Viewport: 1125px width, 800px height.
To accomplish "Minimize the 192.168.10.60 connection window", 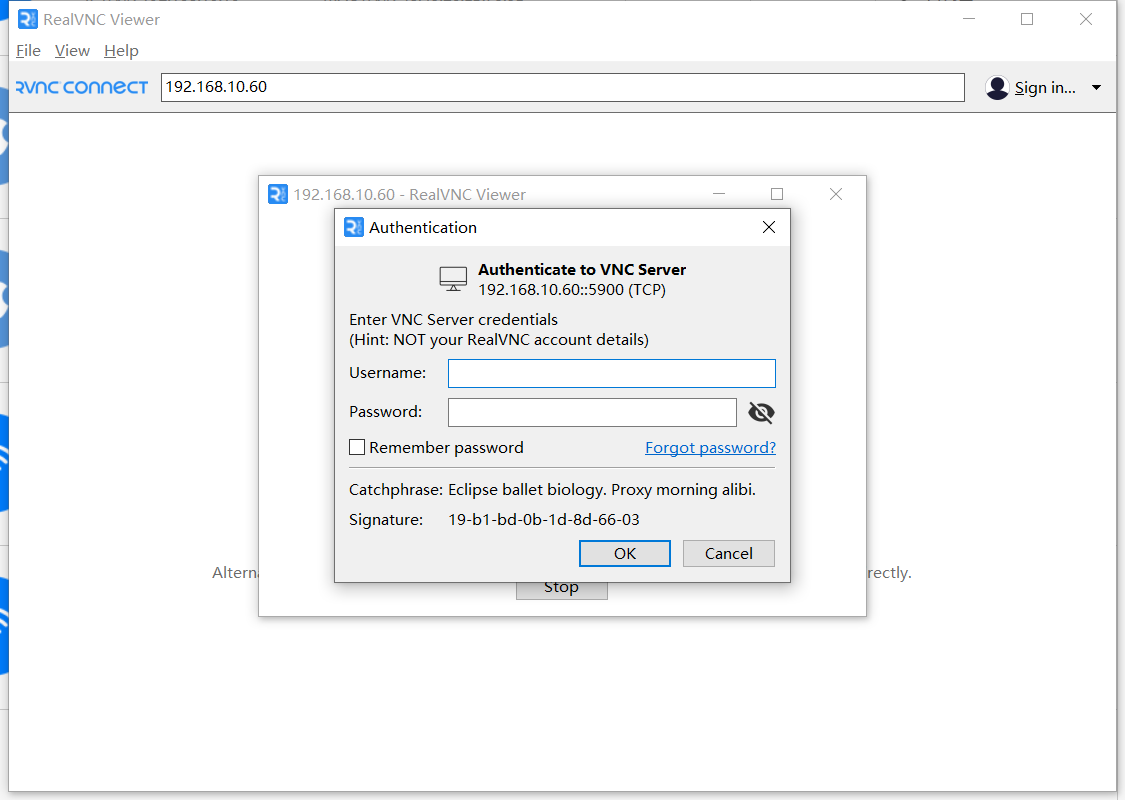I will (719, 194).
